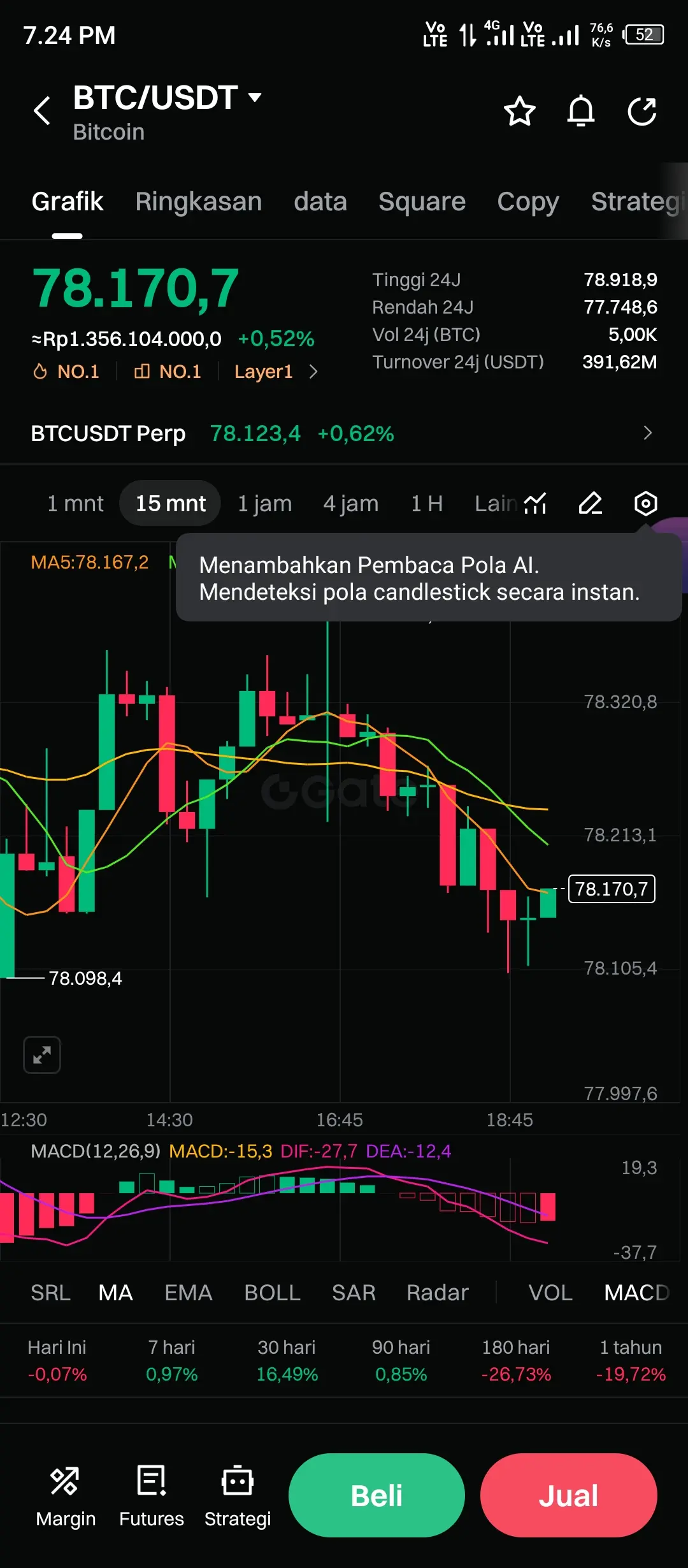Toggle the Radar indicator
688x1568 pixels.
pos(438,1293)
